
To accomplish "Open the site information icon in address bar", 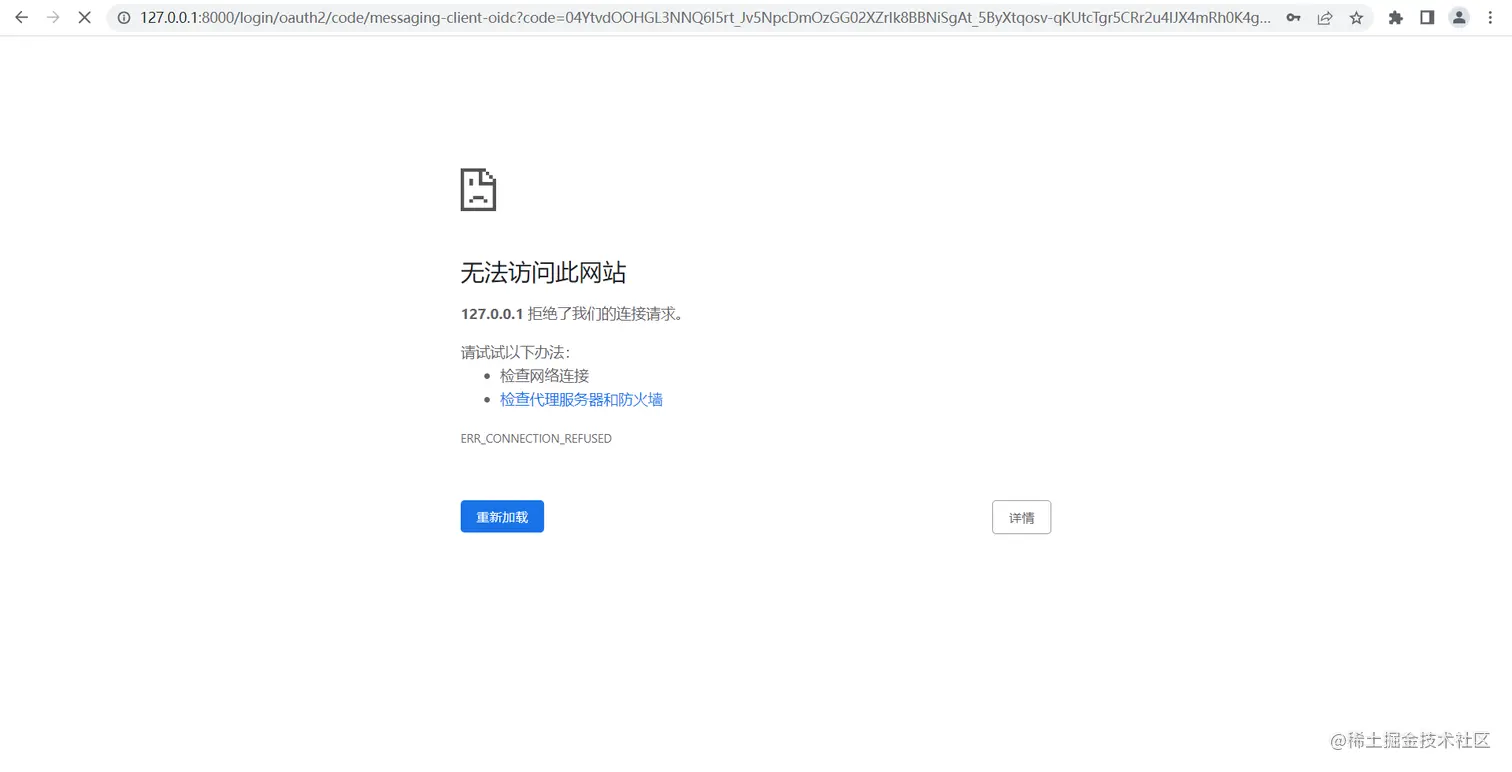I will pos(122,17).
